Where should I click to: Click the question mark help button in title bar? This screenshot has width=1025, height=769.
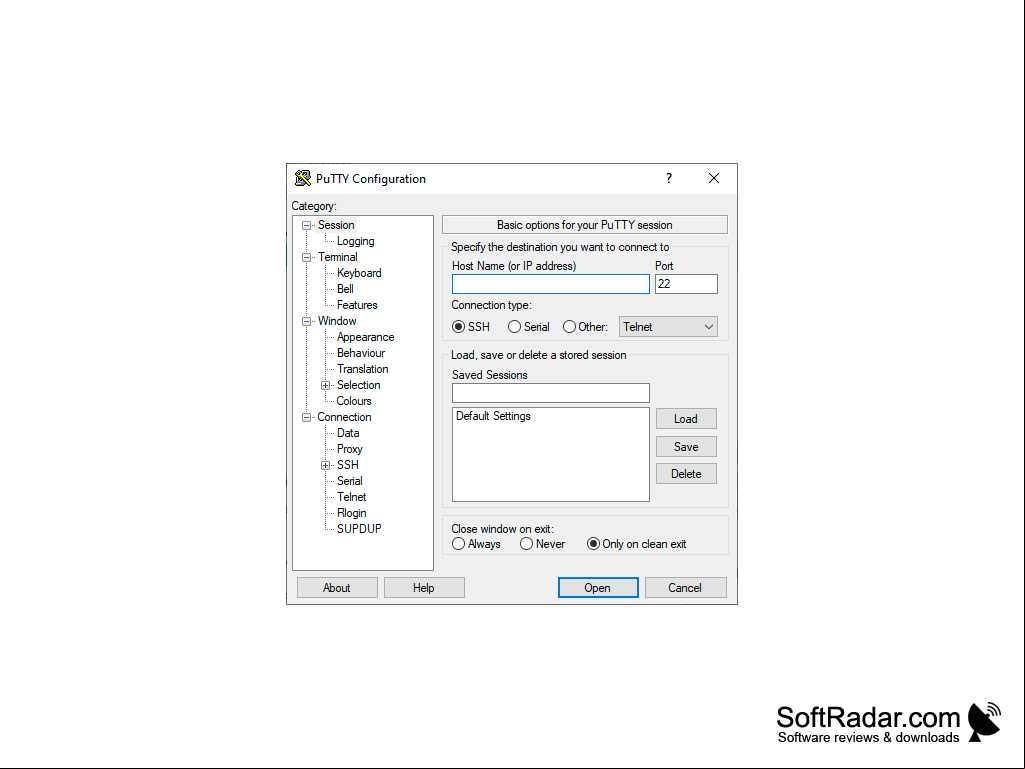tap(669, 179)
